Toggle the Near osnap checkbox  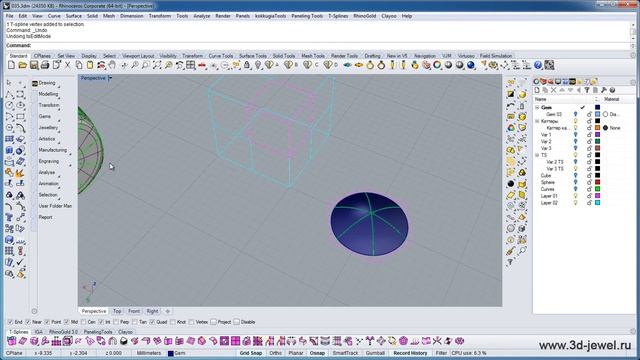click(28, 322)
